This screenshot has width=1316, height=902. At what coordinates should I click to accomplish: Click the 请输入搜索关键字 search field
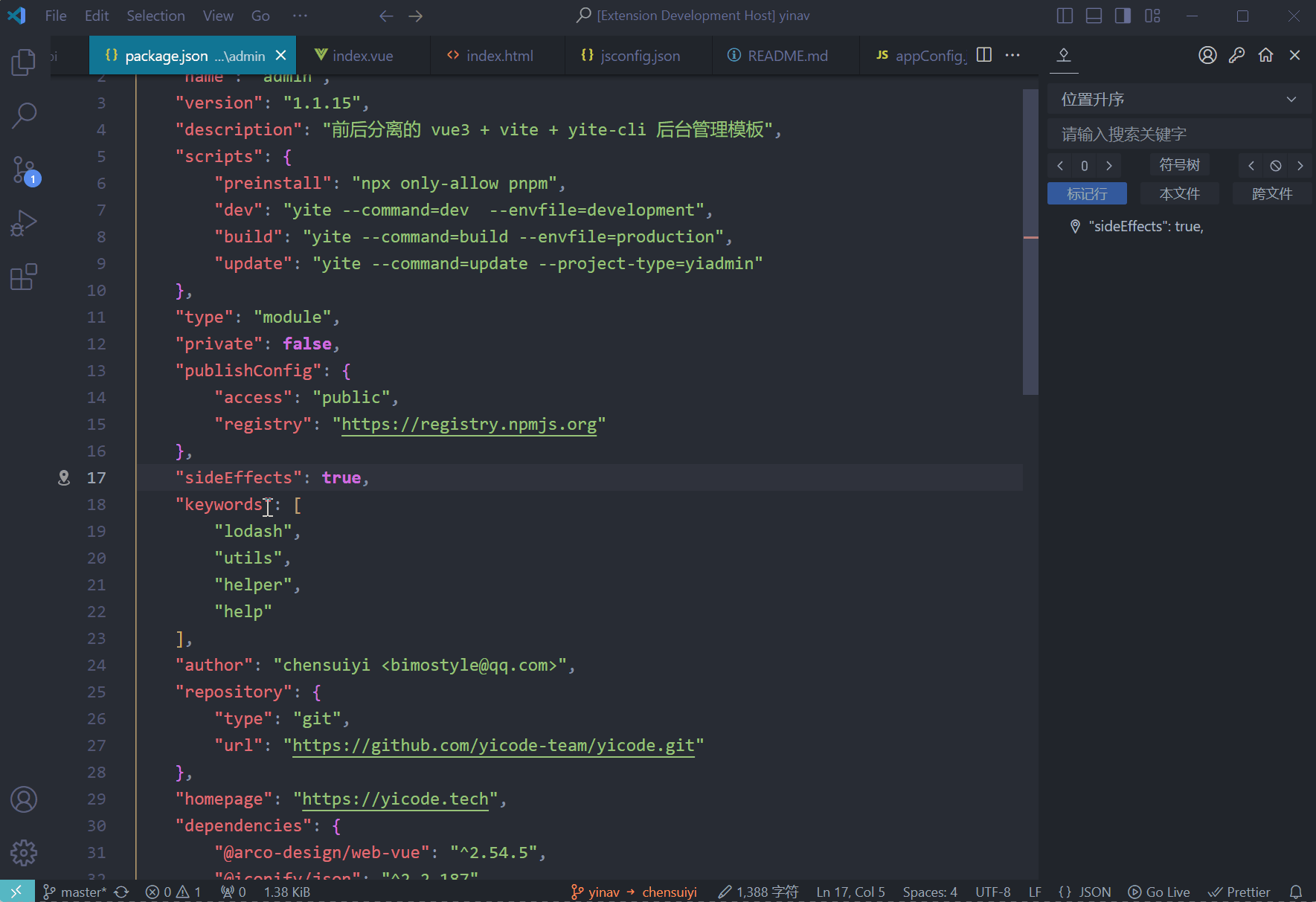pos(1179,135)
